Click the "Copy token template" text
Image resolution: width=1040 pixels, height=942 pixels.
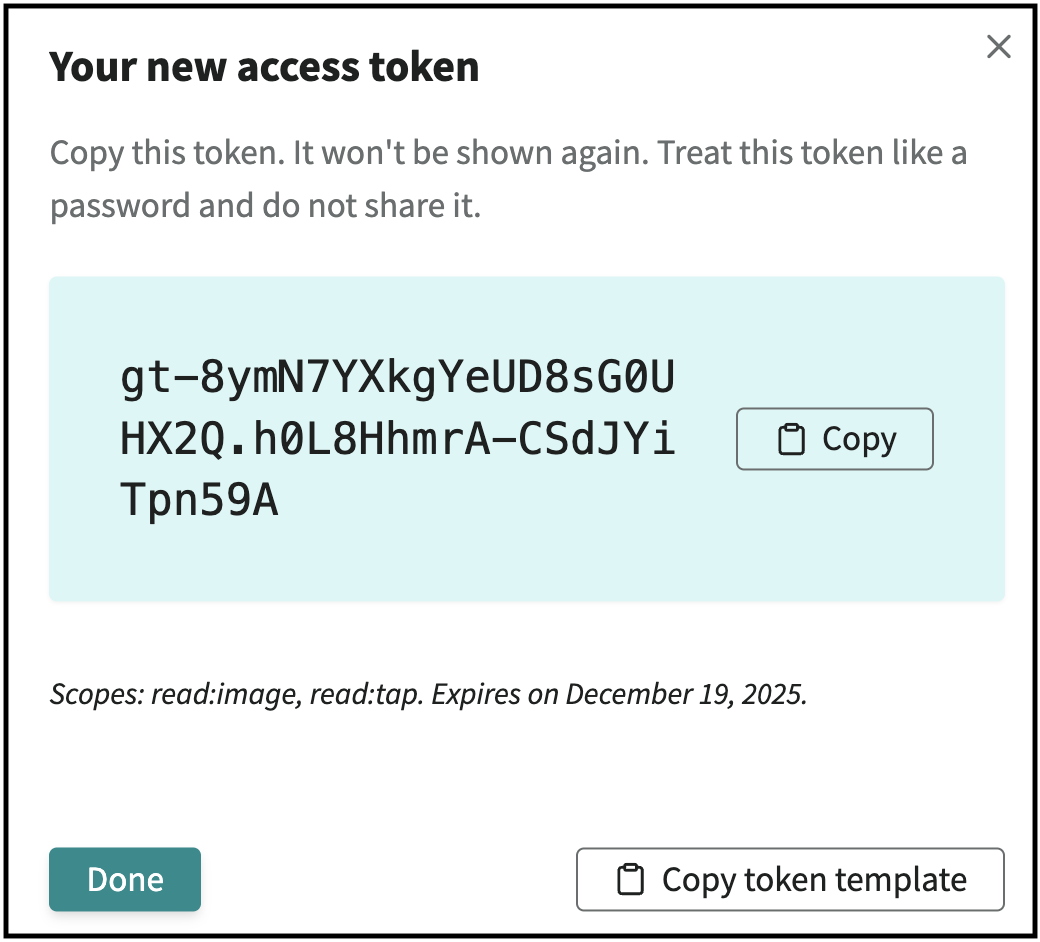coord(814,880)
